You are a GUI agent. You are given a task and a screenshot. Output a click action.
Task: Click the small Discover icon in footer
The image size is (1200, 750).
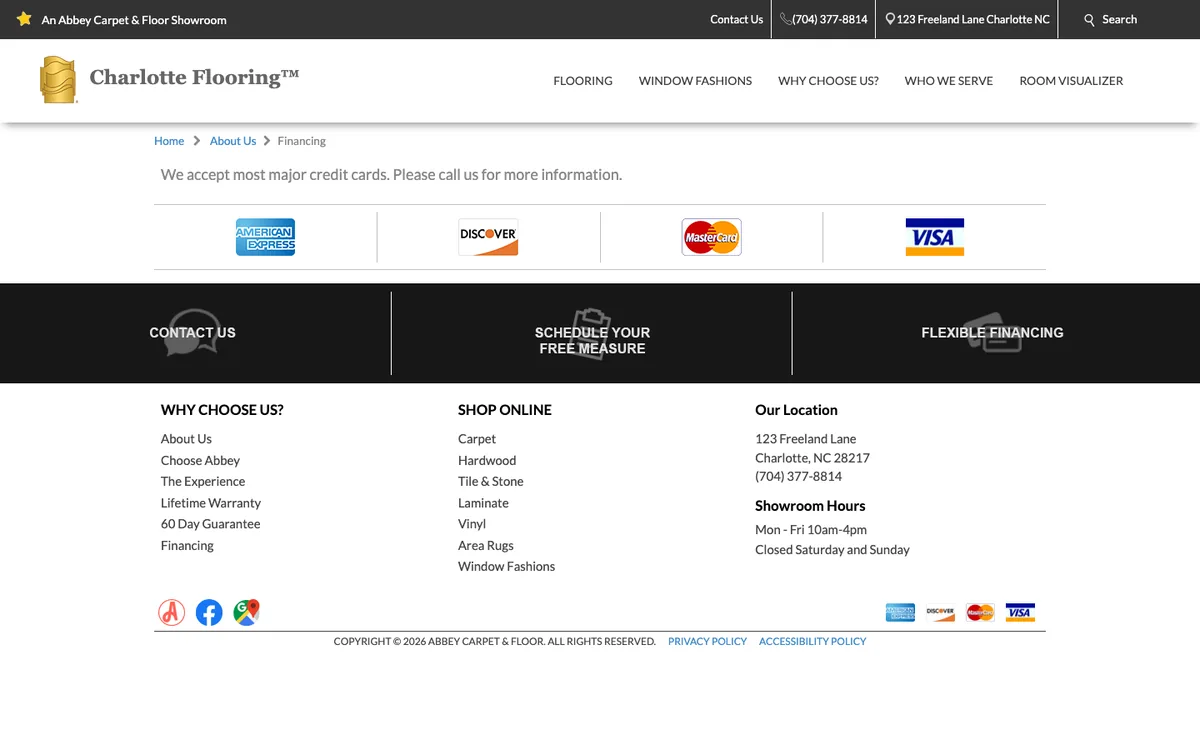(940, 612)
